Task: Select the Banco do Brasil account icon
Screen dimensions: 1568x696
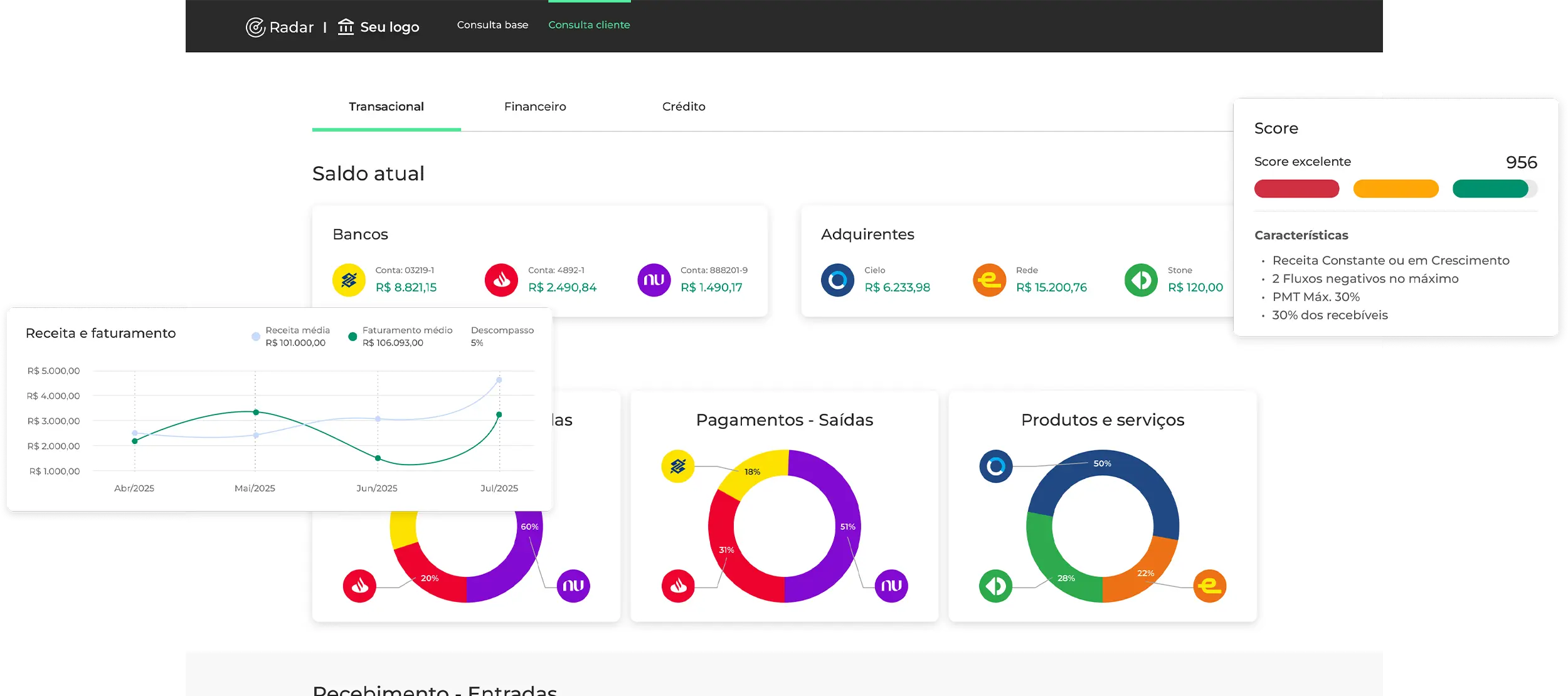Action: point(347,280)
